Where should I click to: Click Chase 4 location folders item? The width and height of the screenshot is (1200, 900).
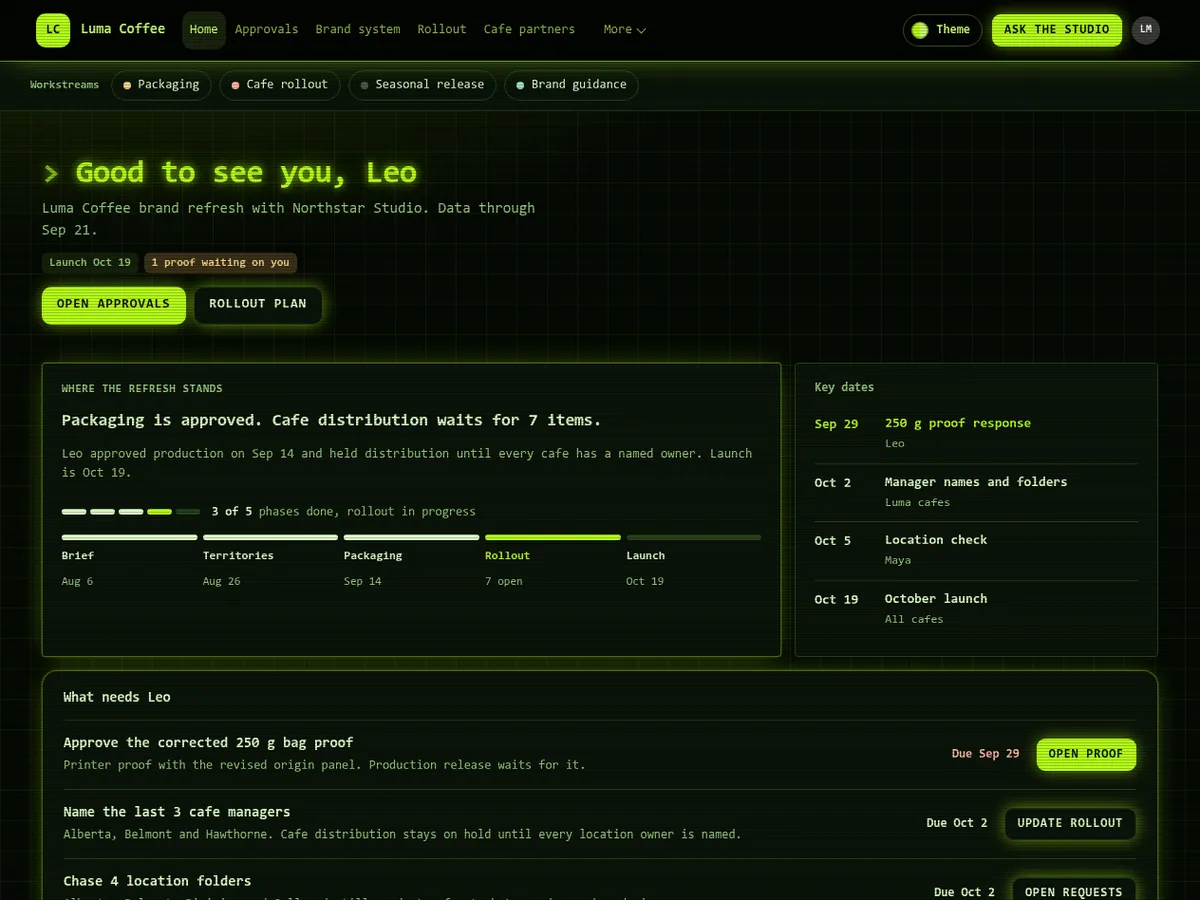[157, 881]
